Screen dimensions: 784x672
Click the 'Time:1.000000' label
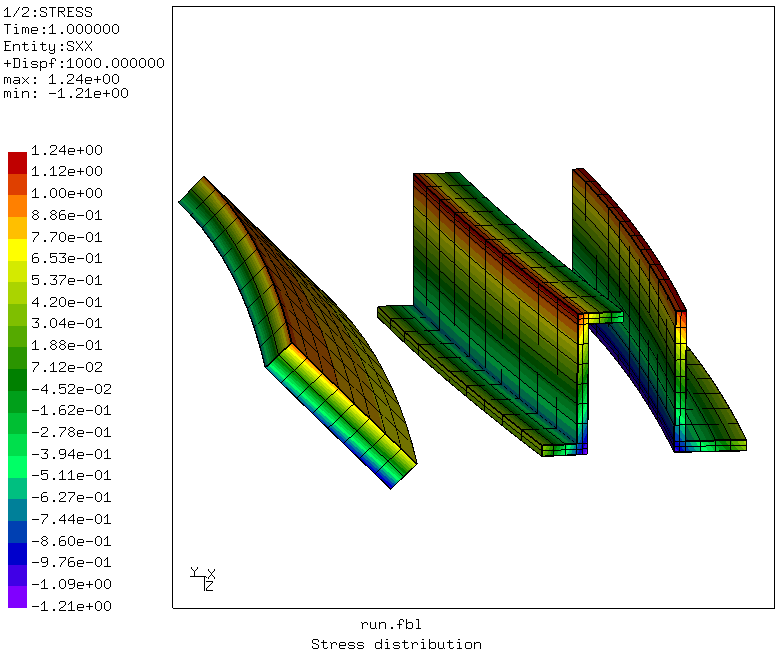tap(62, 29)
